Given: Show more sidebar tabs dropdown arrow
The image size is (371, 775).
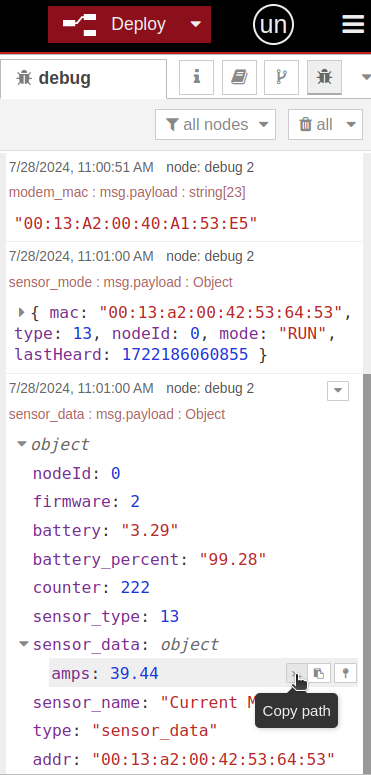Looking at the screenshot, I should click(366, 77).
